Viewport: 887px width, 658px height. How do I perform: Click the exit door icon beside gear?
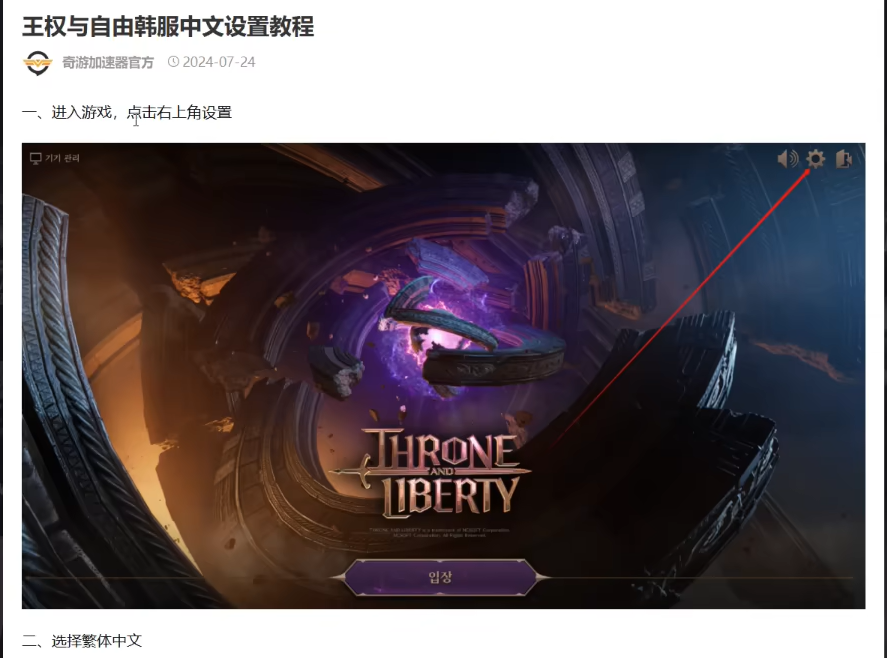(x=843, y=159)
